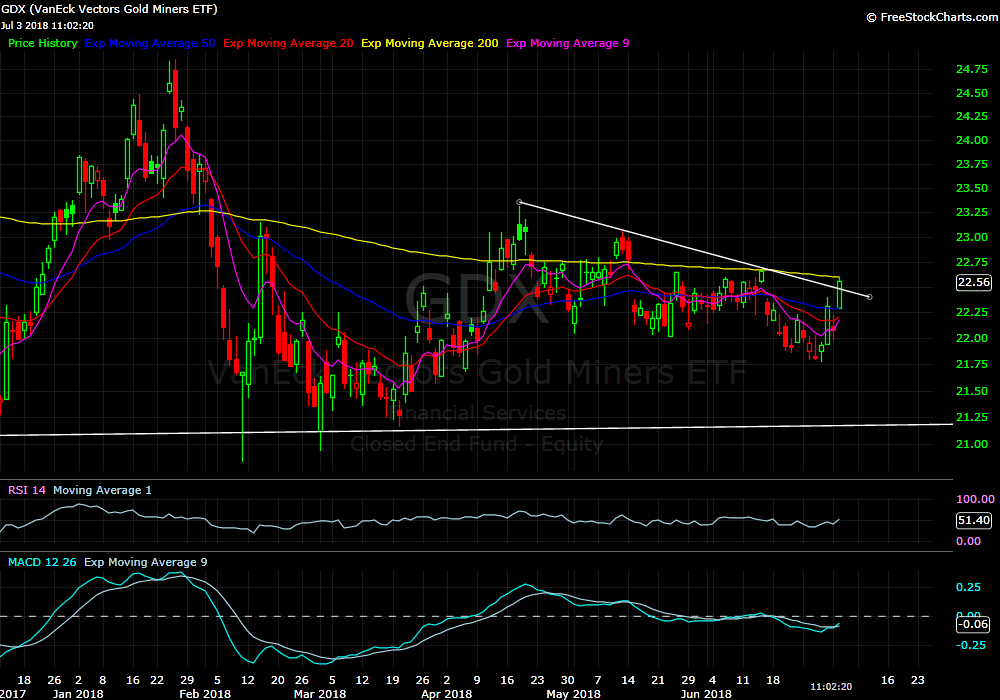This screenshot has width=1000, height=700.
Task: Click the Jul 3 2018 timestamp under title
Action: (x=48, y=25)
